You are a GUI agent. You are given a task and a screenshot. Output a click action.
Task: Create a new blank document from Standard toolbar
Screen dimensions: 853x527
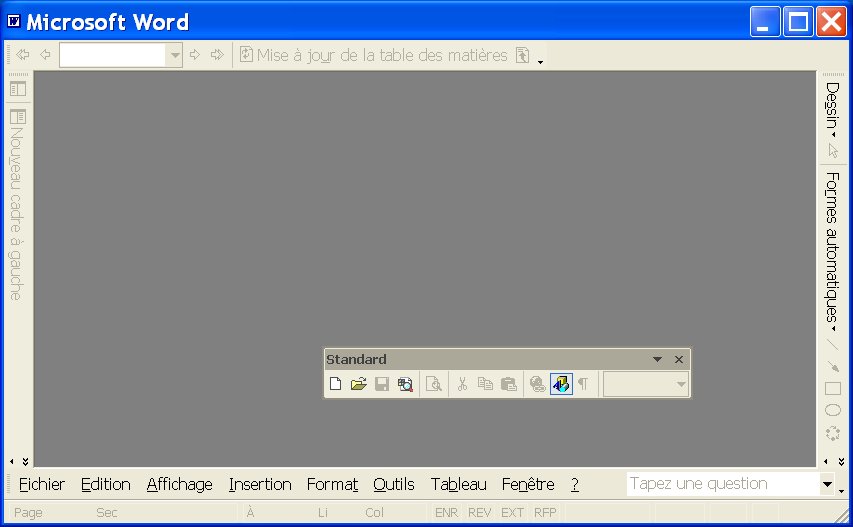point(335,384)
